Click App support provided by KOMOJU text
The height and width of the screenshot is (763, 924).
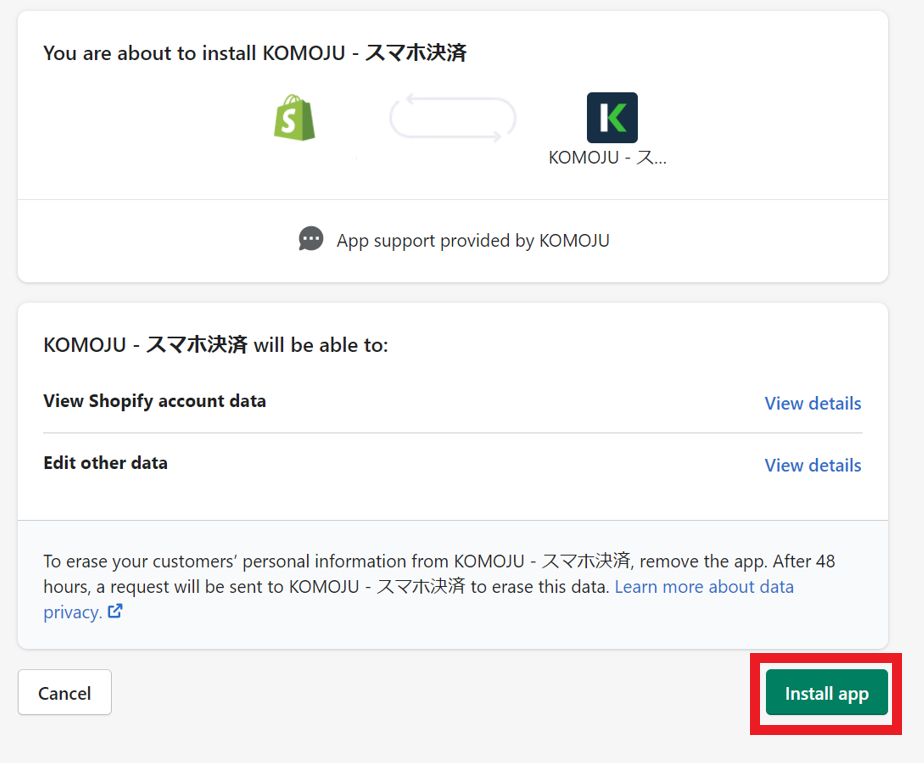pyautogui.click(x=472, y=240)
